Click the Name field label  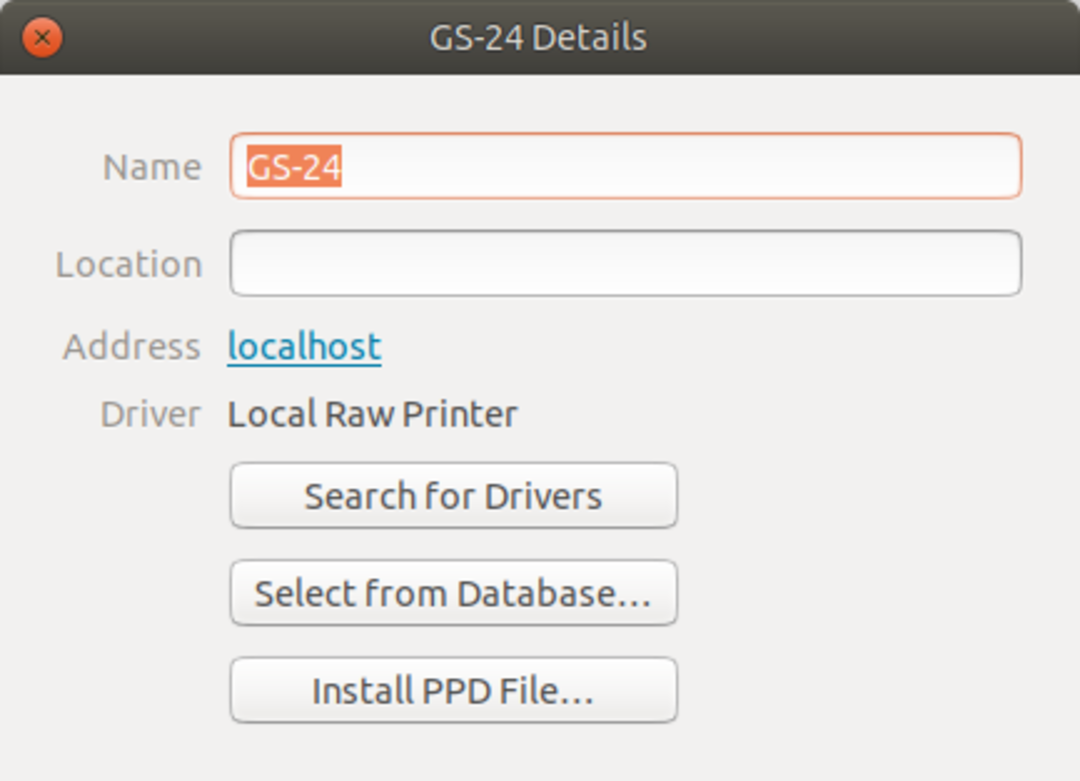[152, 167]
